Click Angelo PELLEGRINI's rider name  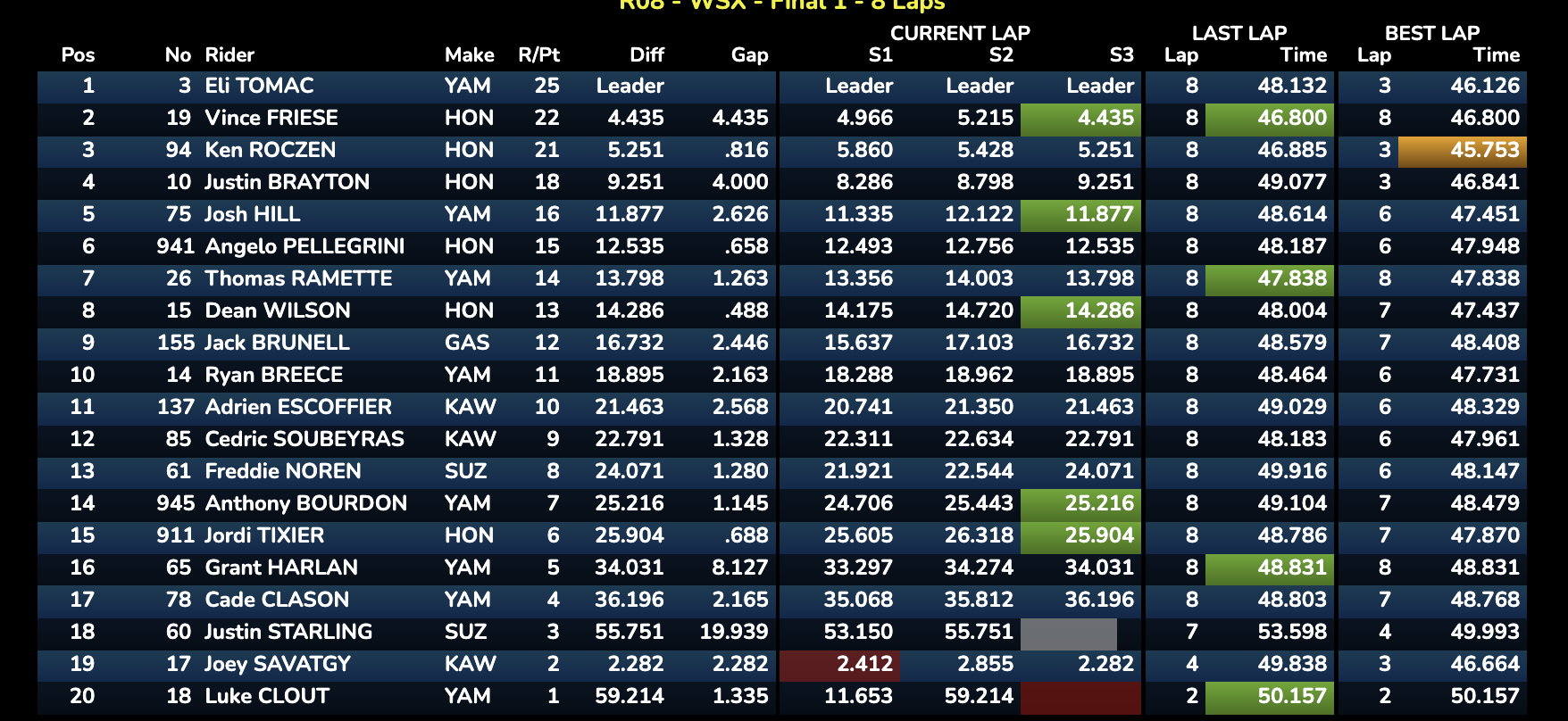coord(304,246)
